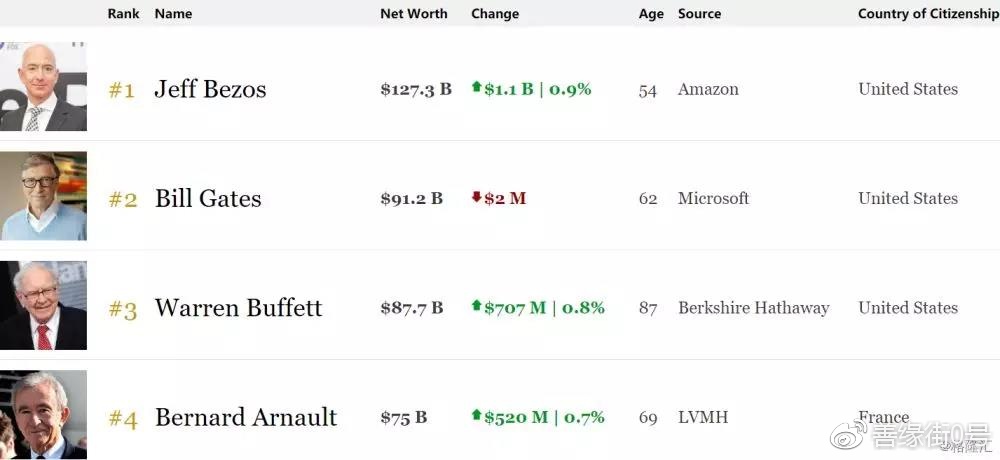Viewport: 1000px width, 460px height.
Task: Click the red down arrow beside $2 M
Action: [476, 198]
